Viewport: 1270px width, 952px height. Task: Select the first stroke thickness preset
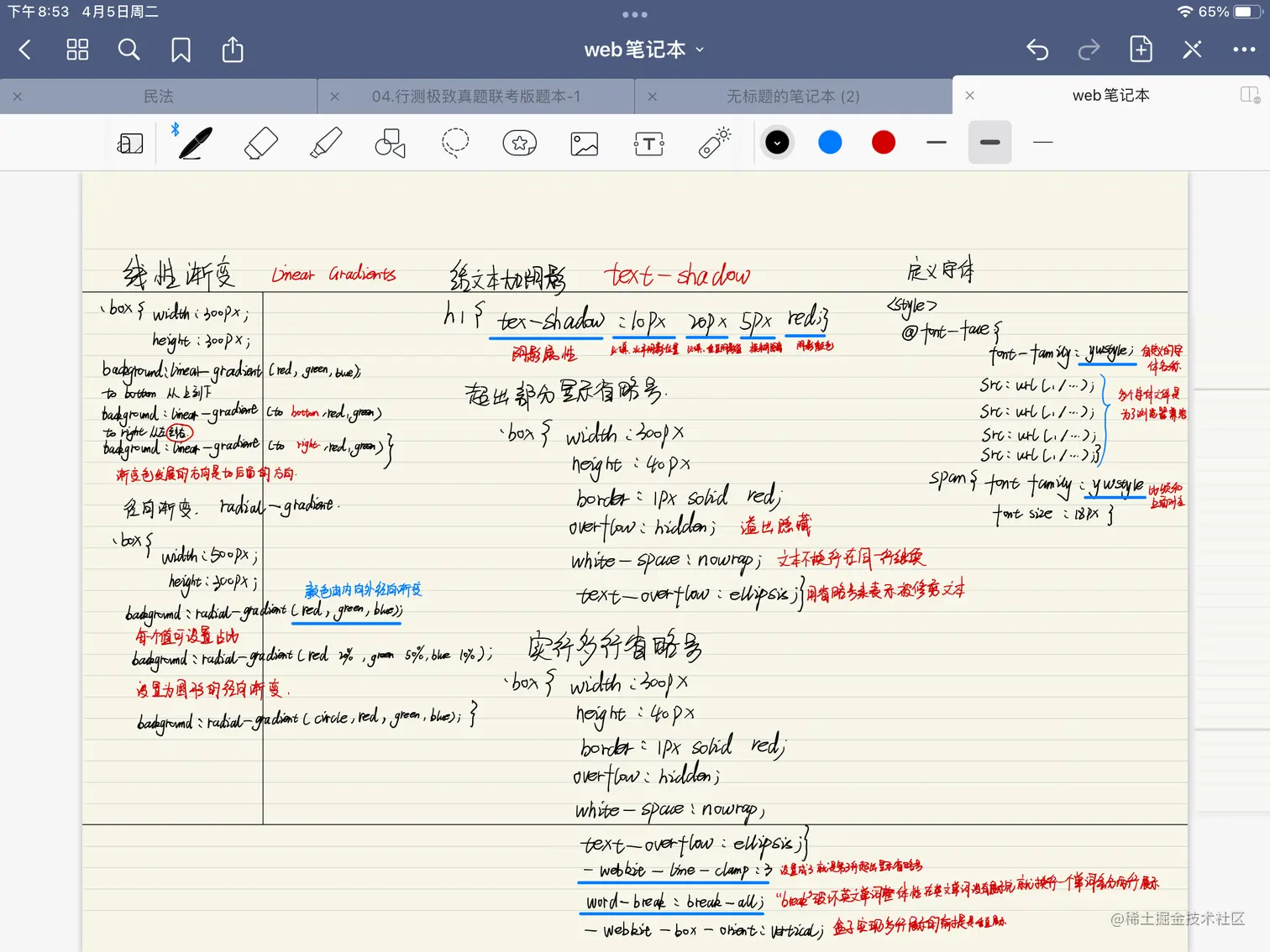tap(937, 143)
